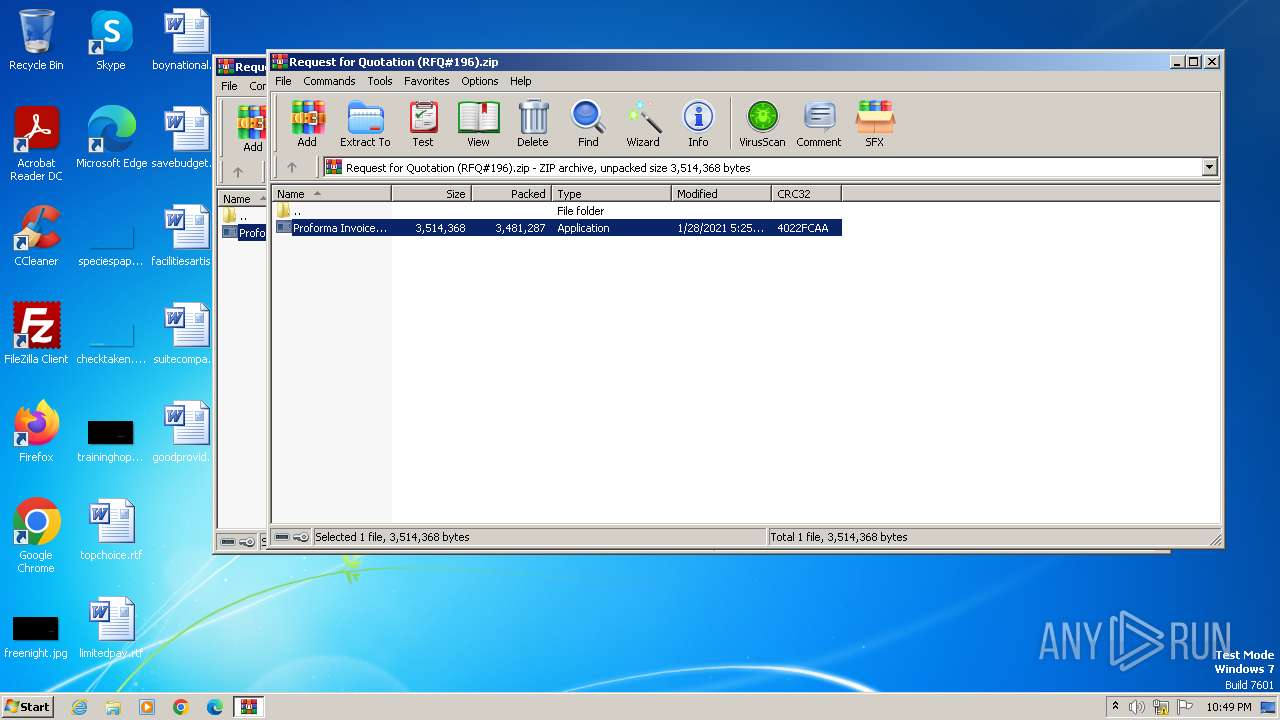Image resolution: width=1280 pixels, height=720 pixels.
Task: Run the Test archive tool
Action: pos(423,124)
